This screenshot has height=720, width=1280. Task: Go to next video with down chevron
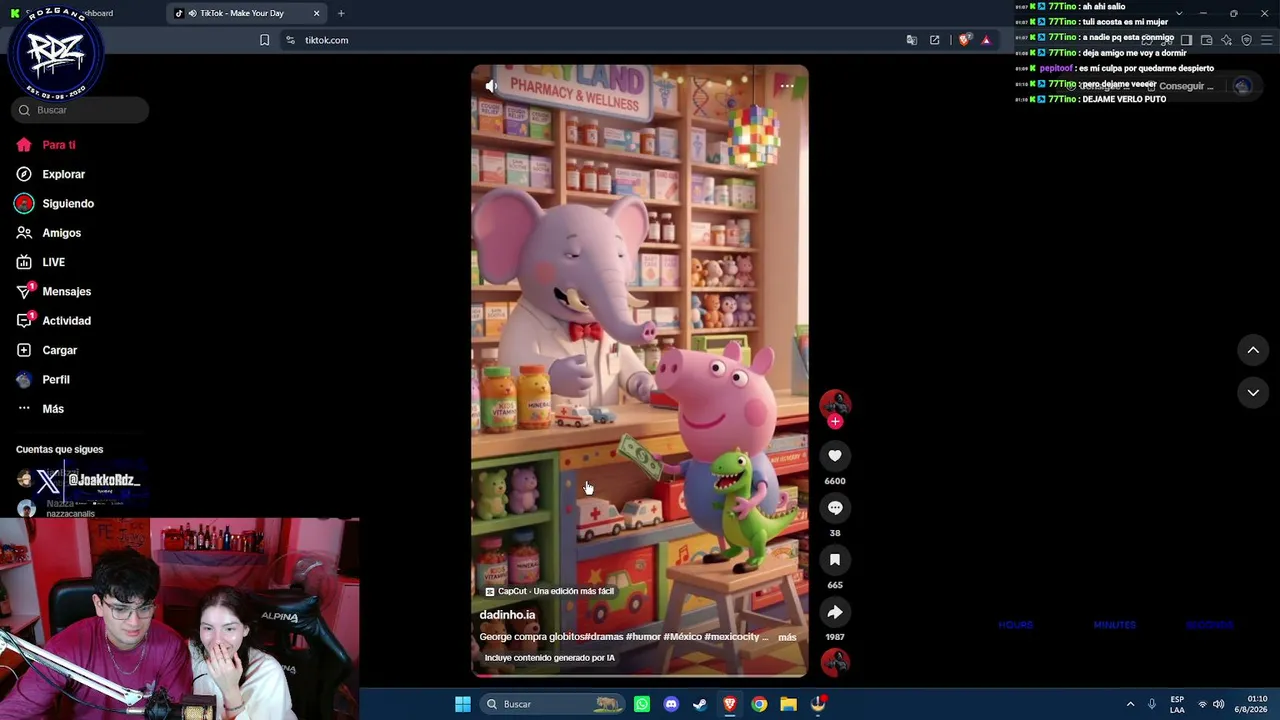coord(1253,393)
